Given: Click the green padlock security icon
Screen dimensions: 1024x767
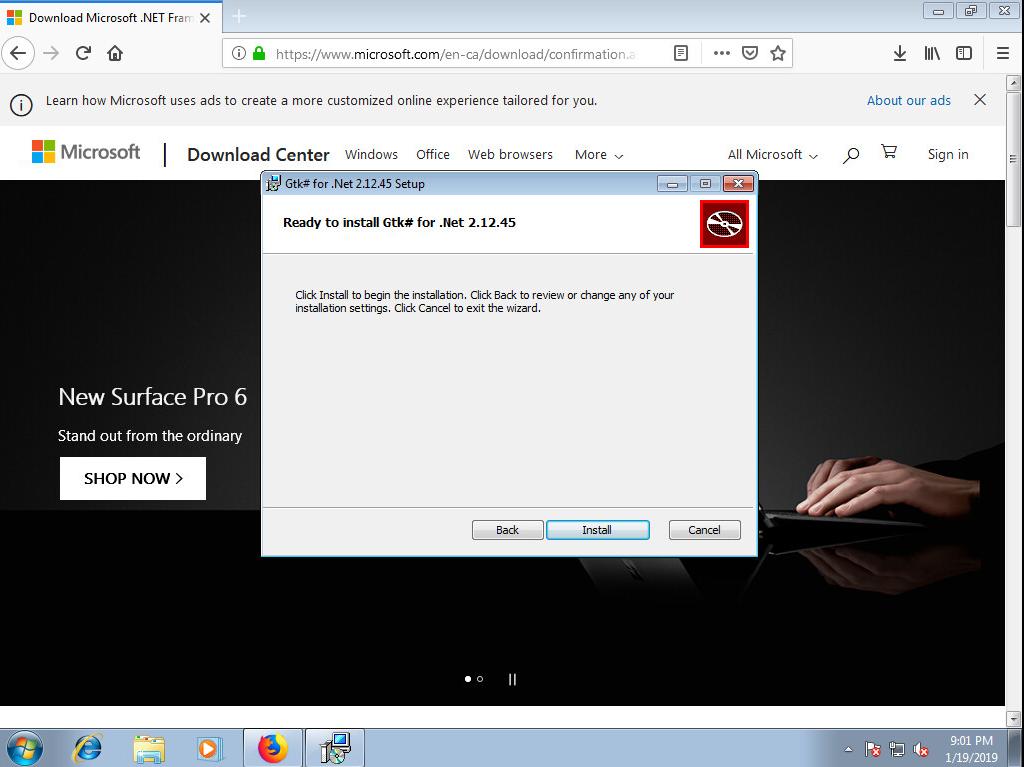Looking at the screenshot, I should 259,54.
